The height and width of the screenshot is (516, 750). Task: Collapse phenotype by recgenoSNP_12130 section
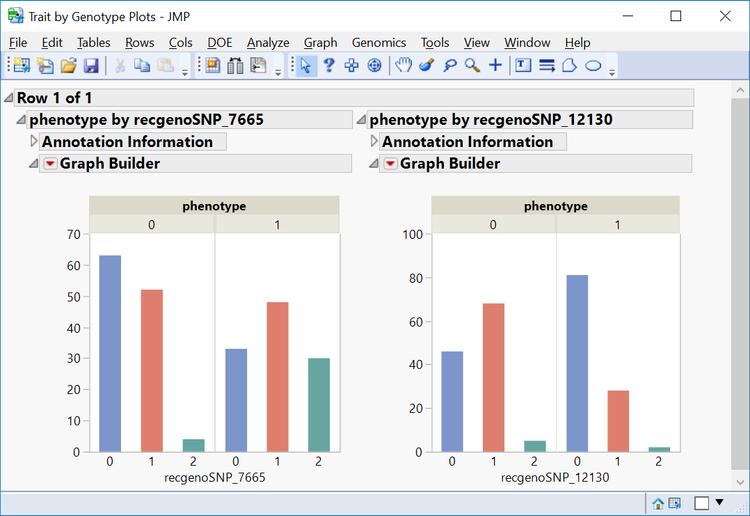click(362, 120)
